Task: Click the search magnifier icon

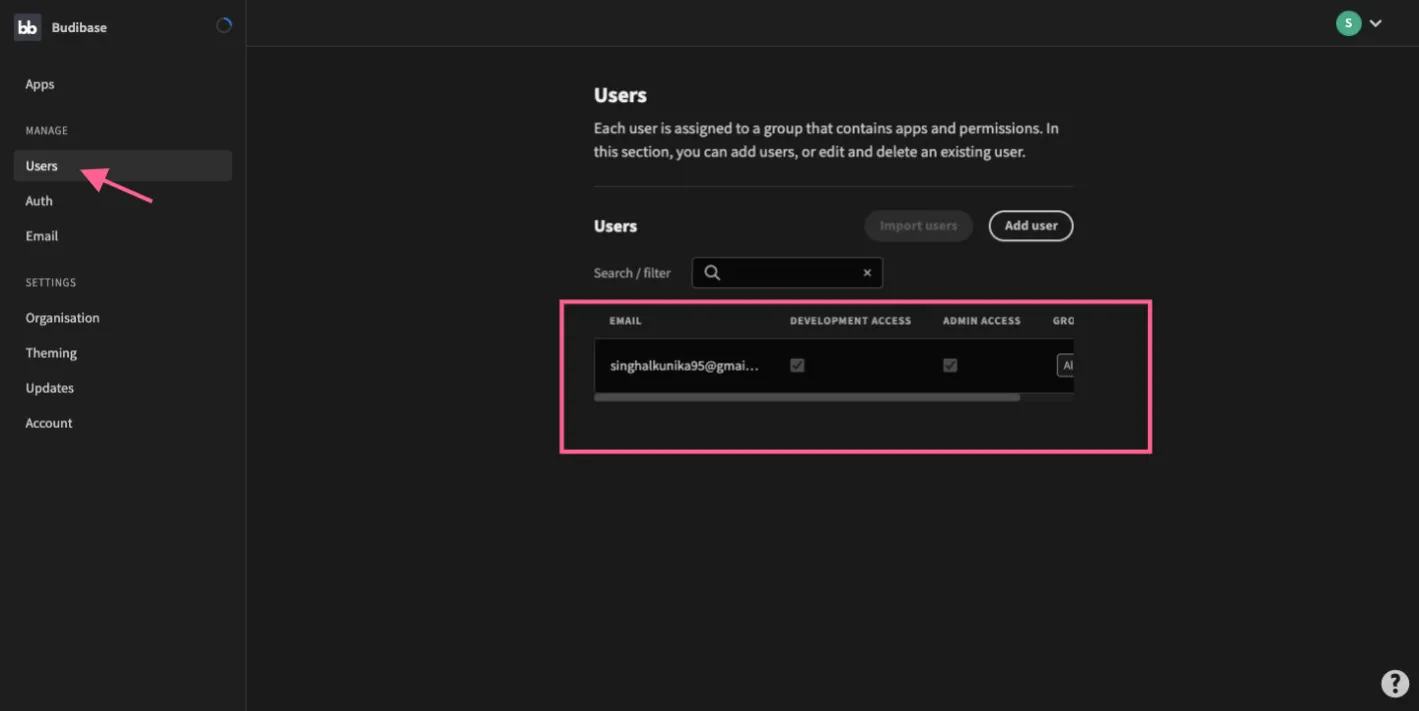Action: point(712,272)
